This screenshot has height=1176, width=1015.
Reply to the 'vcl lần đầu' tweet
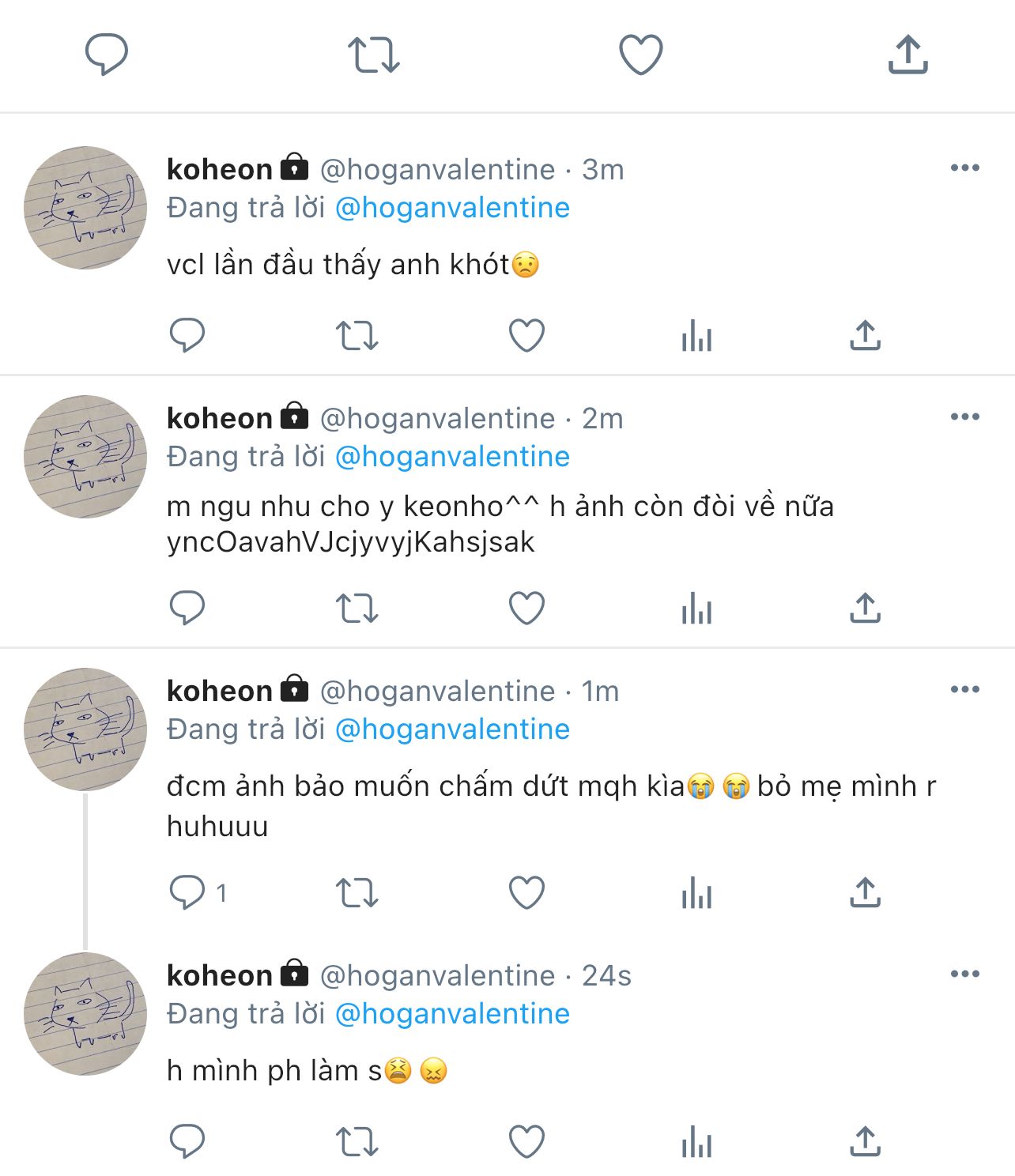coord(187,336)
